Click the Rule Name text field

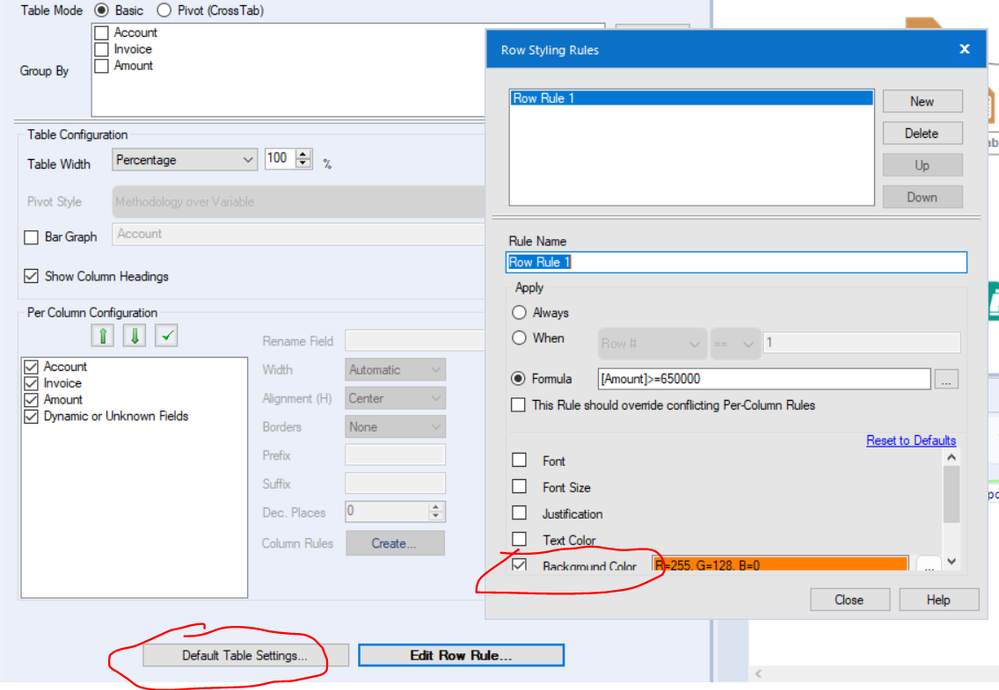(x=736, y=262)
